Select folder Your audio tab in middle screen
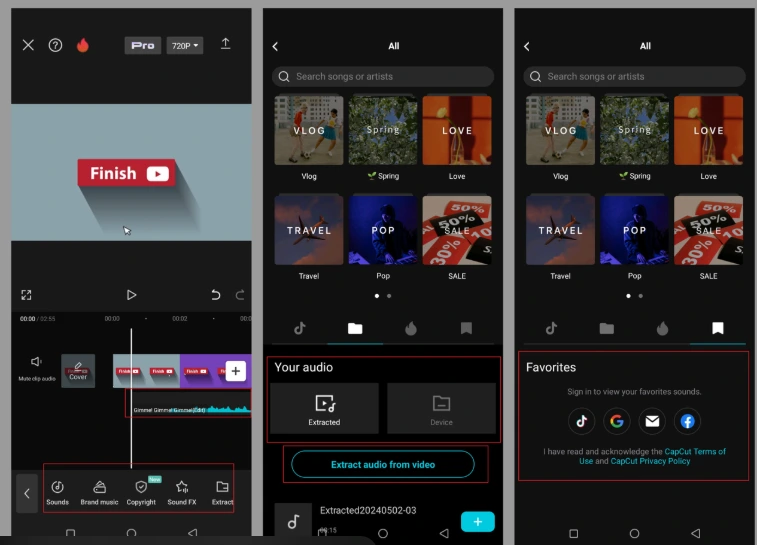Screen dimensions: 757x545 (x=355, y=329)
